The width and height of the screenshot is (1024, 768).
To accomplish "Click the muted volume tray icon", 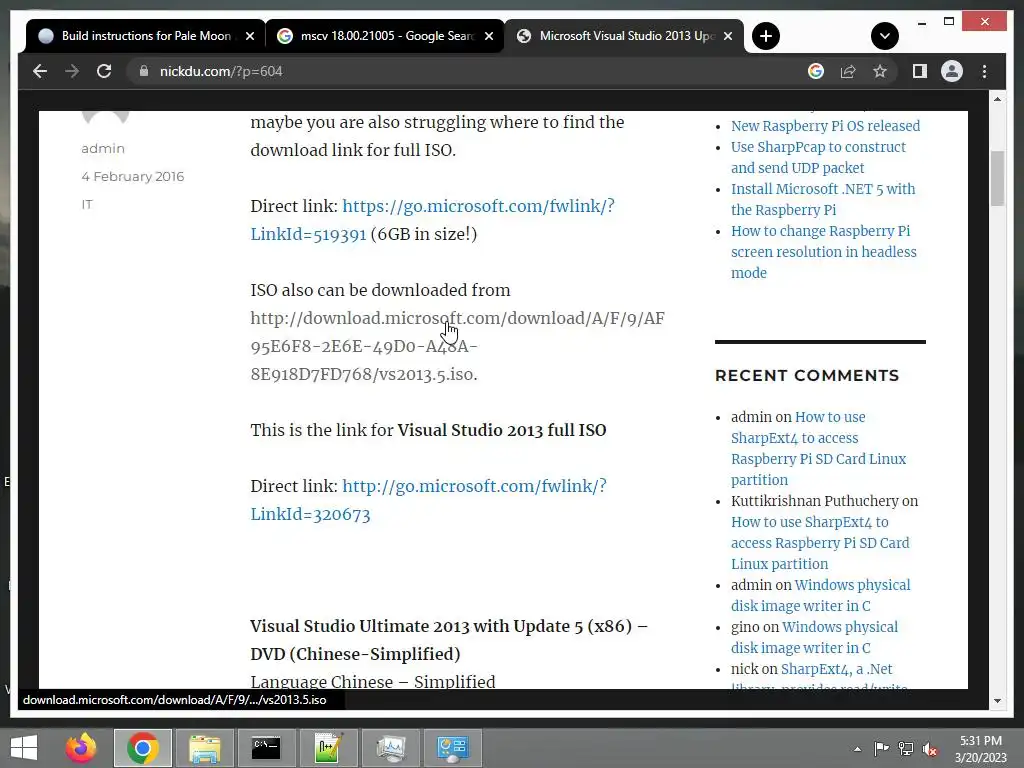I will tap(930, 749).
